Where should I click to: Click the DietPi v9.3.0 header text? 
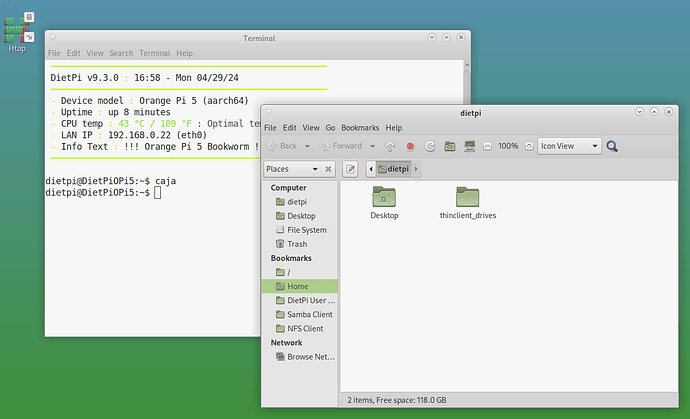tap(84, 78)
